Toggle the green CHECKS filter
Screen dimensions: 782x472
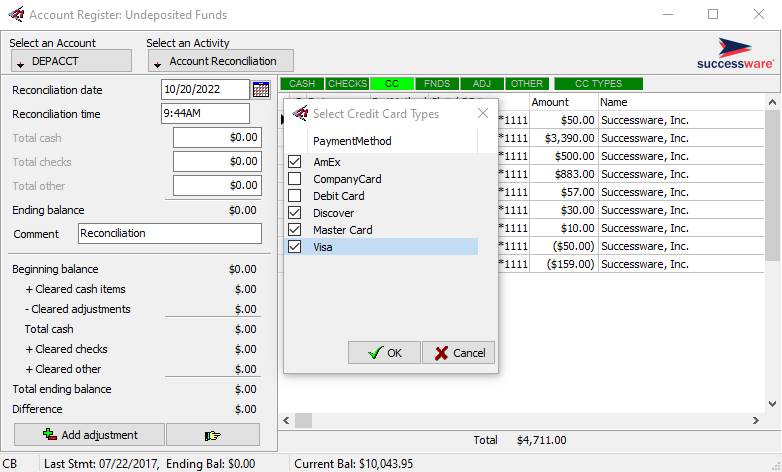coord(348,84)
